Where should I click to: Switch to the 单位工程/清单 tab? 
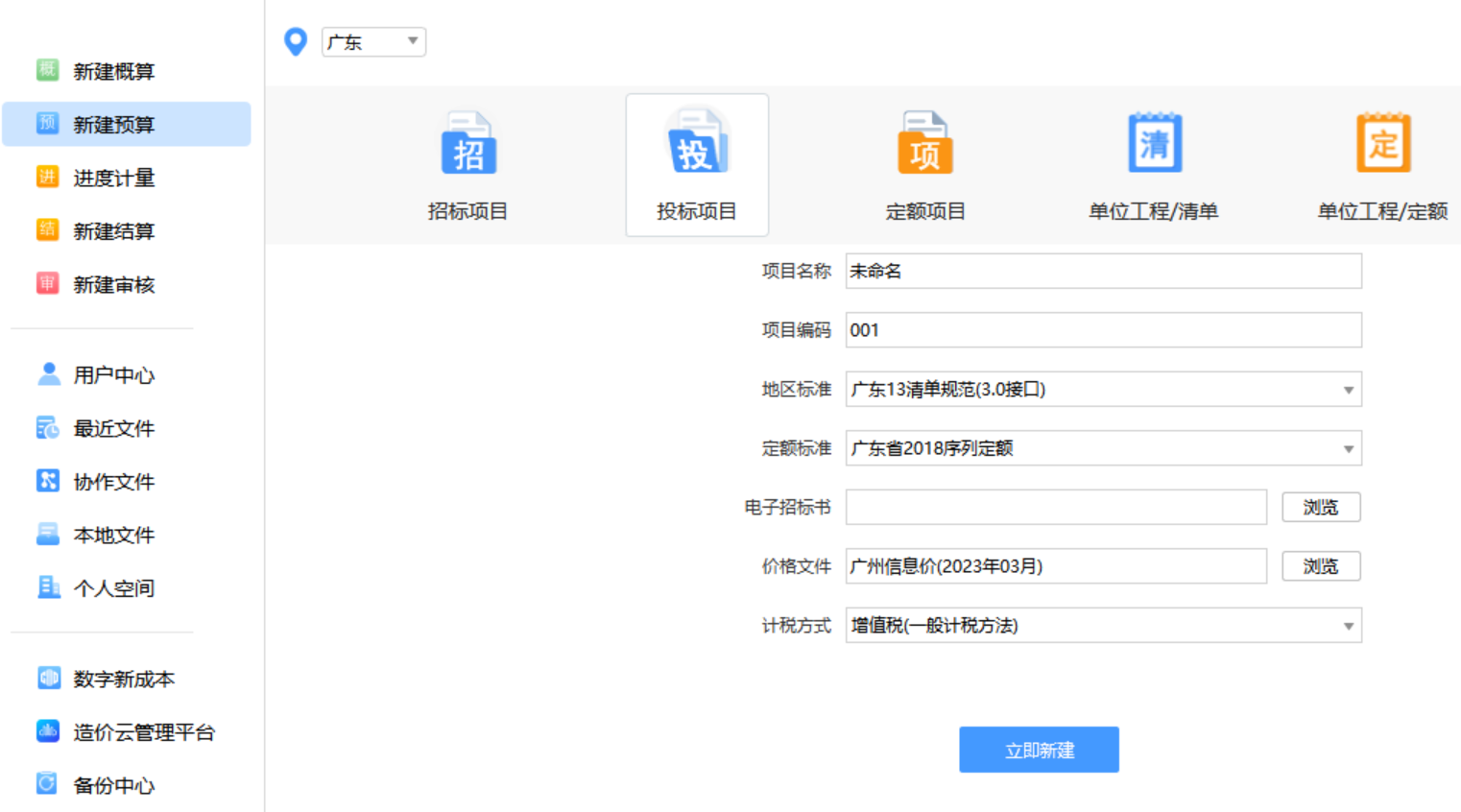[x=1154, y=165]
